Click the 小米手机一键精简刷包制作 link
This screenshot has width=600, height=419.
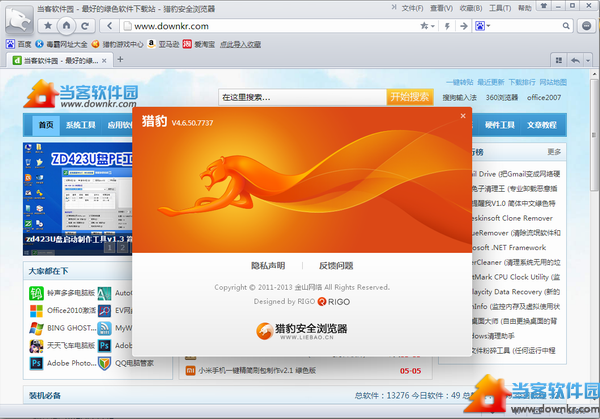pyautogui.click(x=257, y=370)
